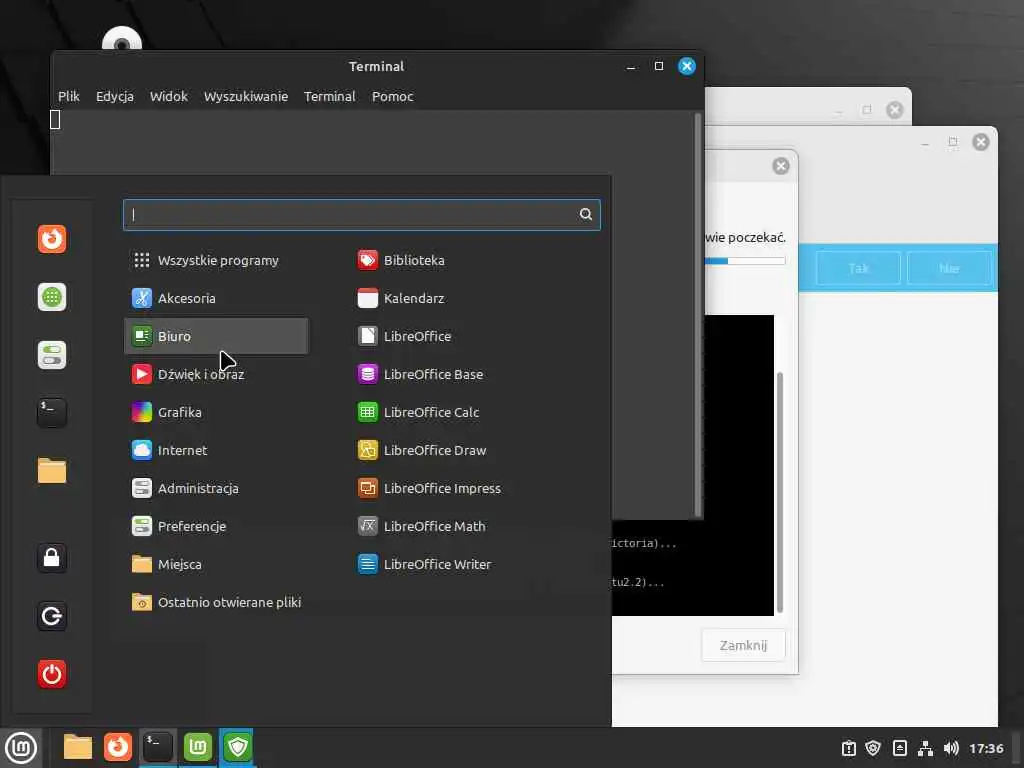
Task: Open Firefox from menu favorites sidebar
Action: [52, 239]
